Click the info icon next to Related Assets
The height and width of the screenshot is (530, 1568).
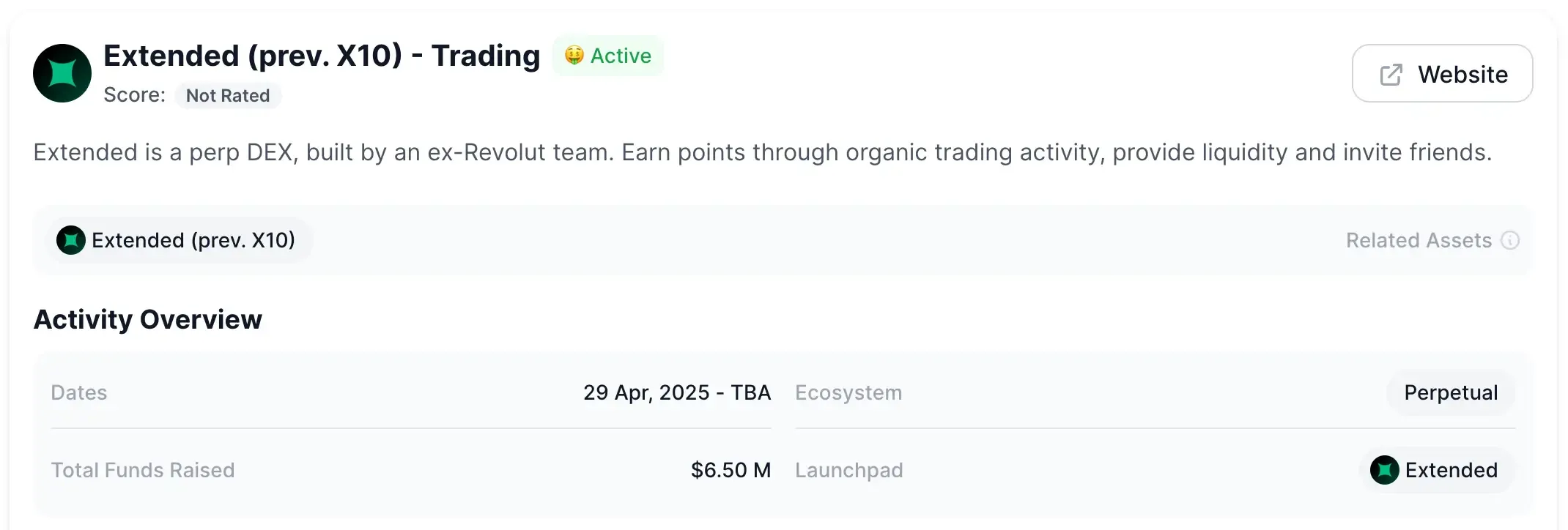(x=1510, y=240)
